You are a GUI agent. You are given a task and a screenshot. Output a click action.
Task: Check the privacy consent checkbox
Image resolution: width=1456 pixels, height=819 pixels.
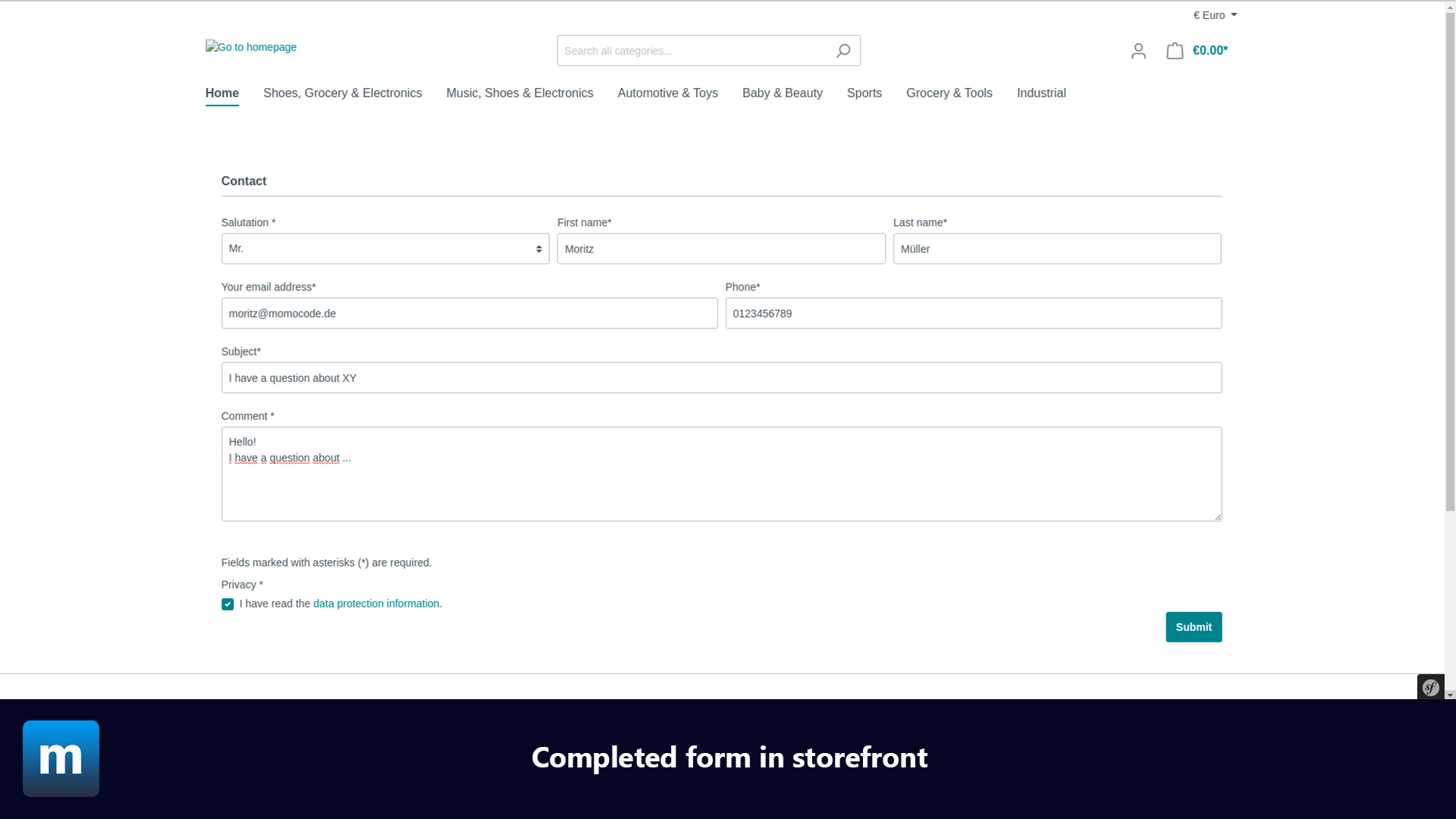click(227, 604)
